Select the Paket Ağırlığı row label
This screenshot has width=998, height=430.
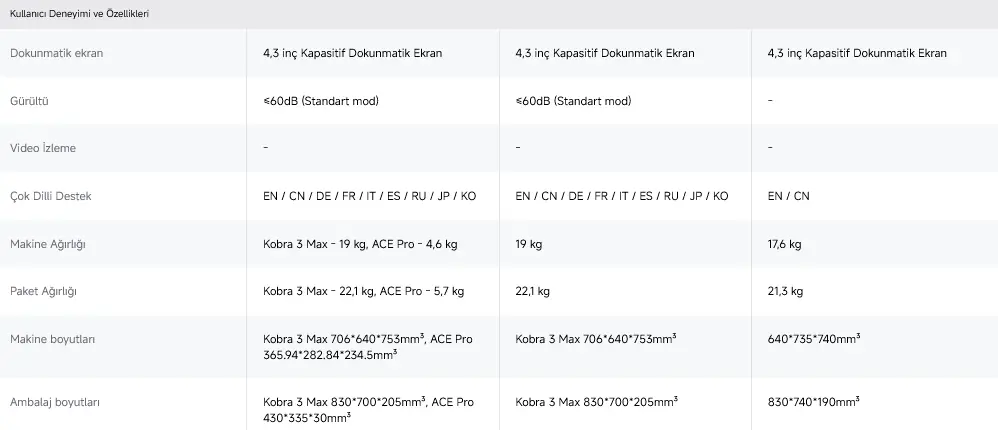(43, 291)
